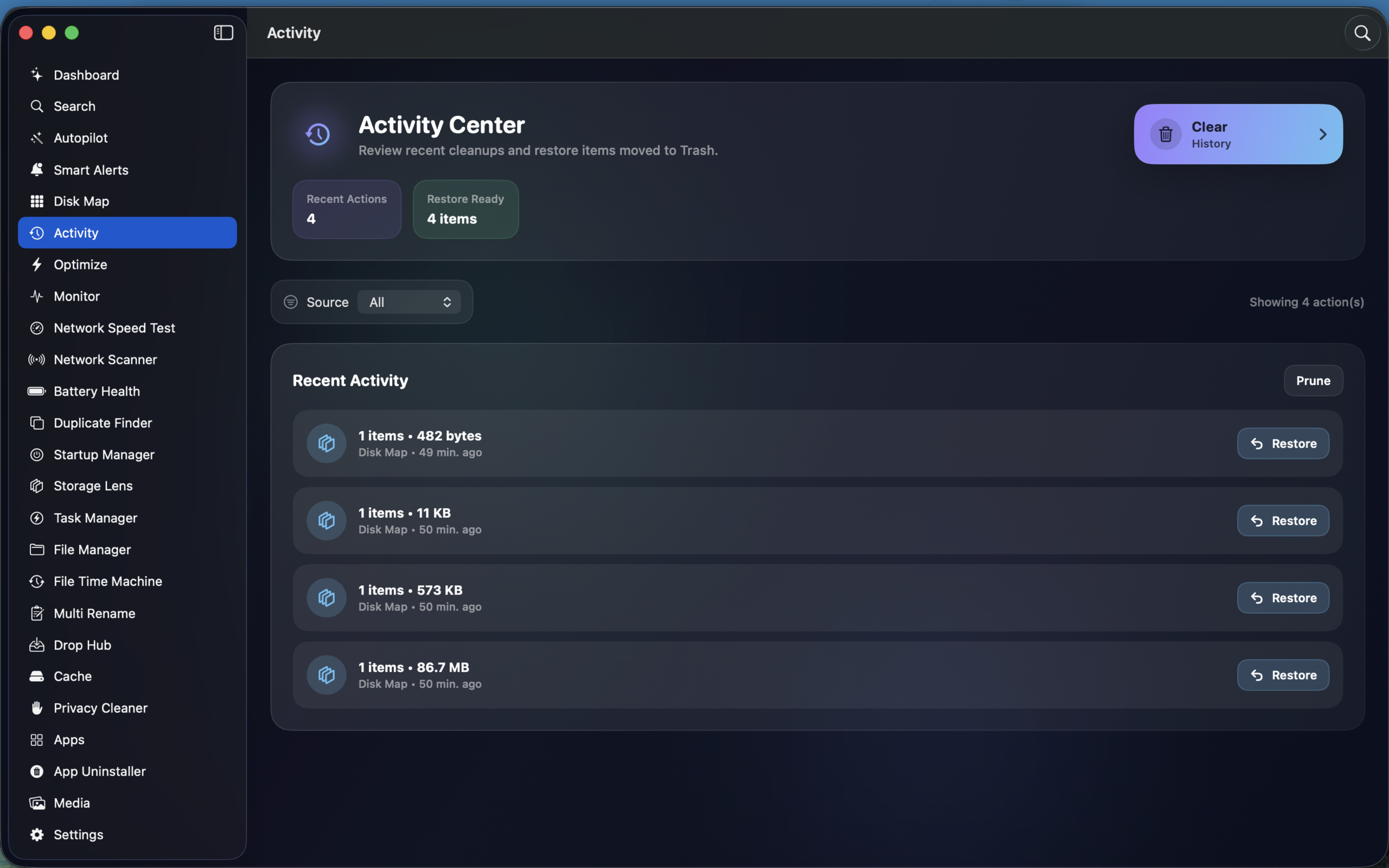Image resolution: width=1389 pixels, height=868 pixels.
Task: Click the cube icon on 482 bytes row
Action: point(327,443)
